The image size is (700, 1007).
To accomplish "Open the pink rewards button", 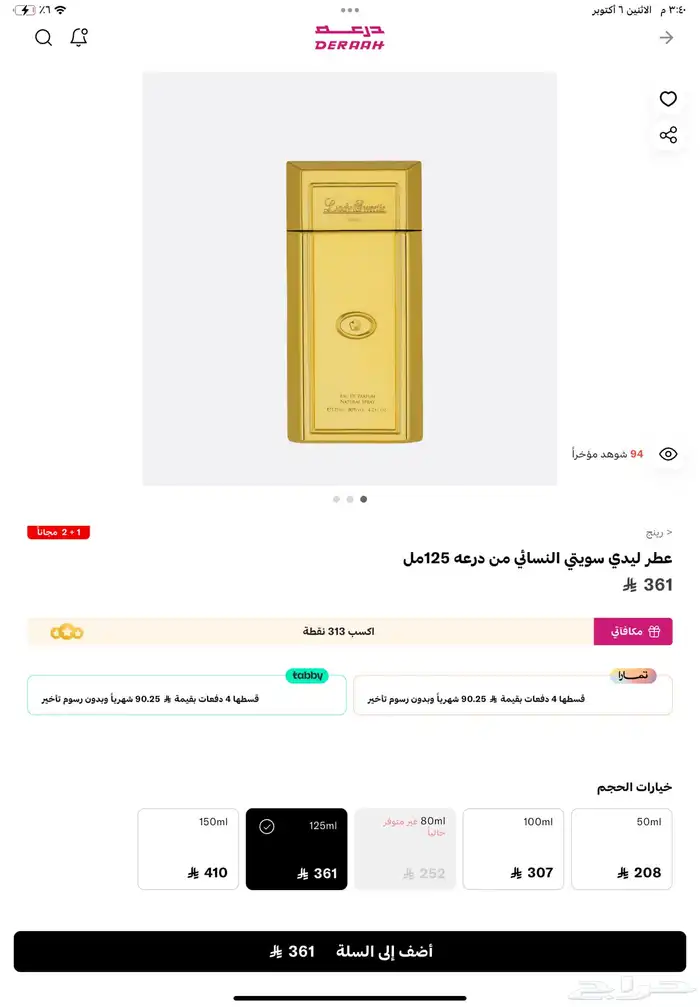I will point(633,631).
